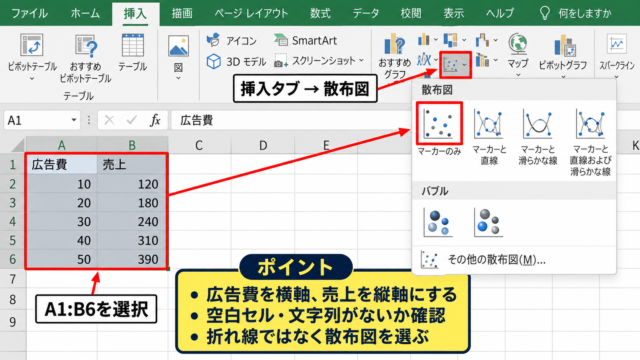The width and height of the screenshot is (640, 360).
Task: Switch to the 表示 tab
Action: (x=454, y=13)
